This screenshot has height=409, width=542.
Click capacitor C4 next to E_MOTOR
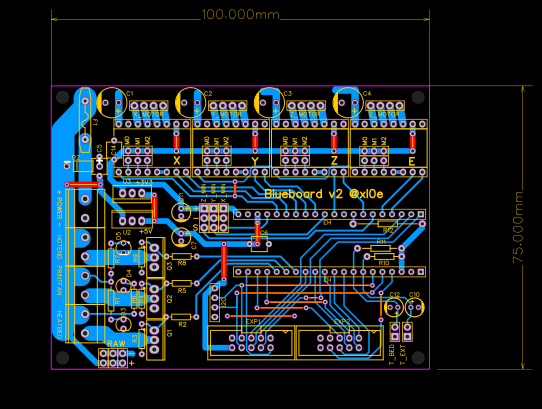coord(348,103)
